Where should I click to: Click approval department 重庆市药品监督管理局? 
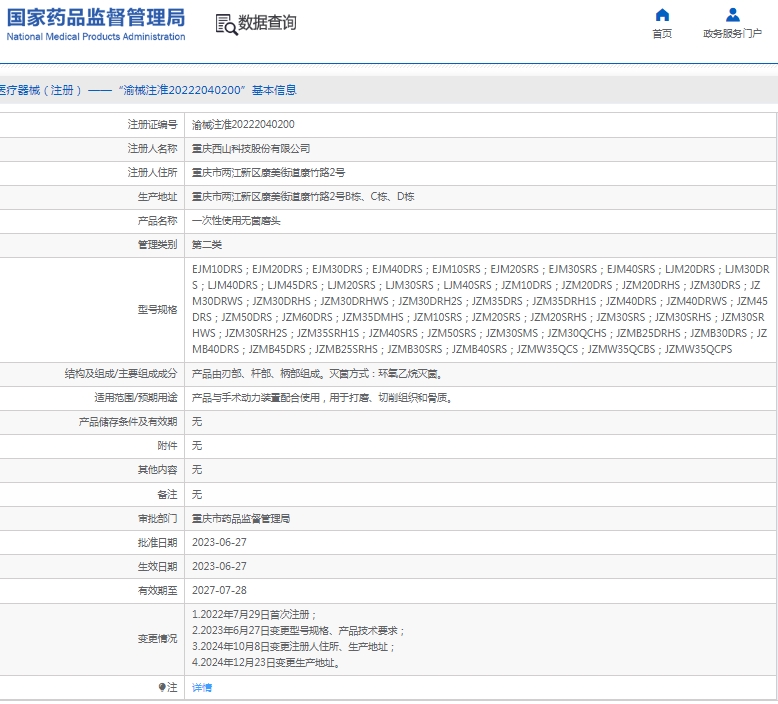(241, 518)
